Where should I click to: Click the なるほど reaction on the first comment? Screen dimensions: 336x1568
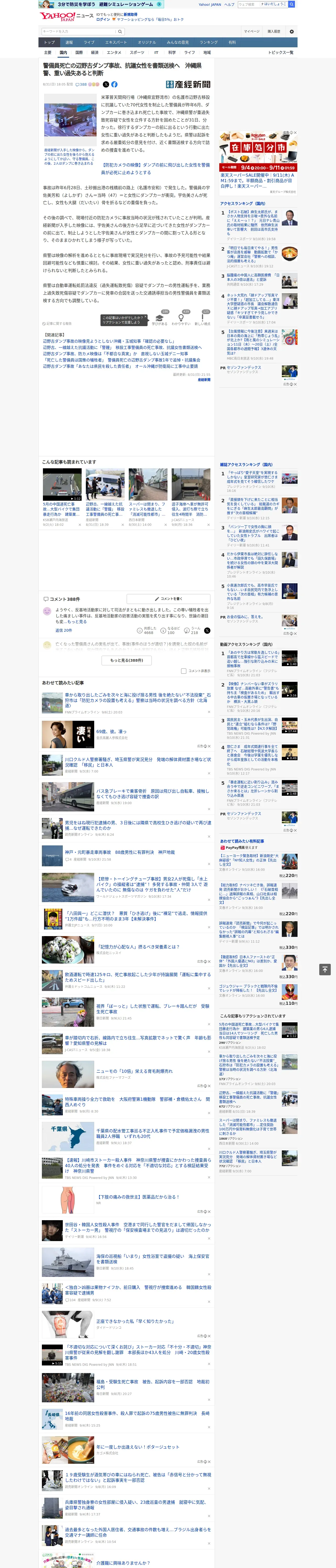point(170,631)
